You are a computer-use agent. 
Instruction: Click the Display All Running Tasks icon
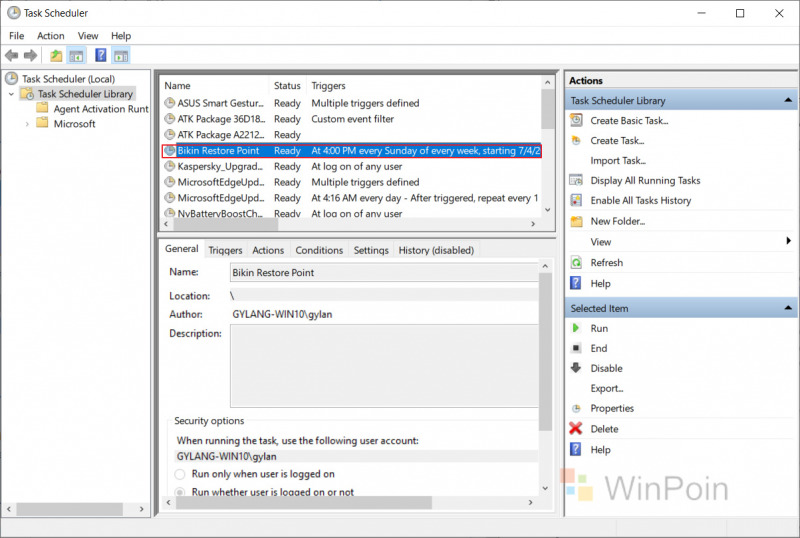(576, 180)
